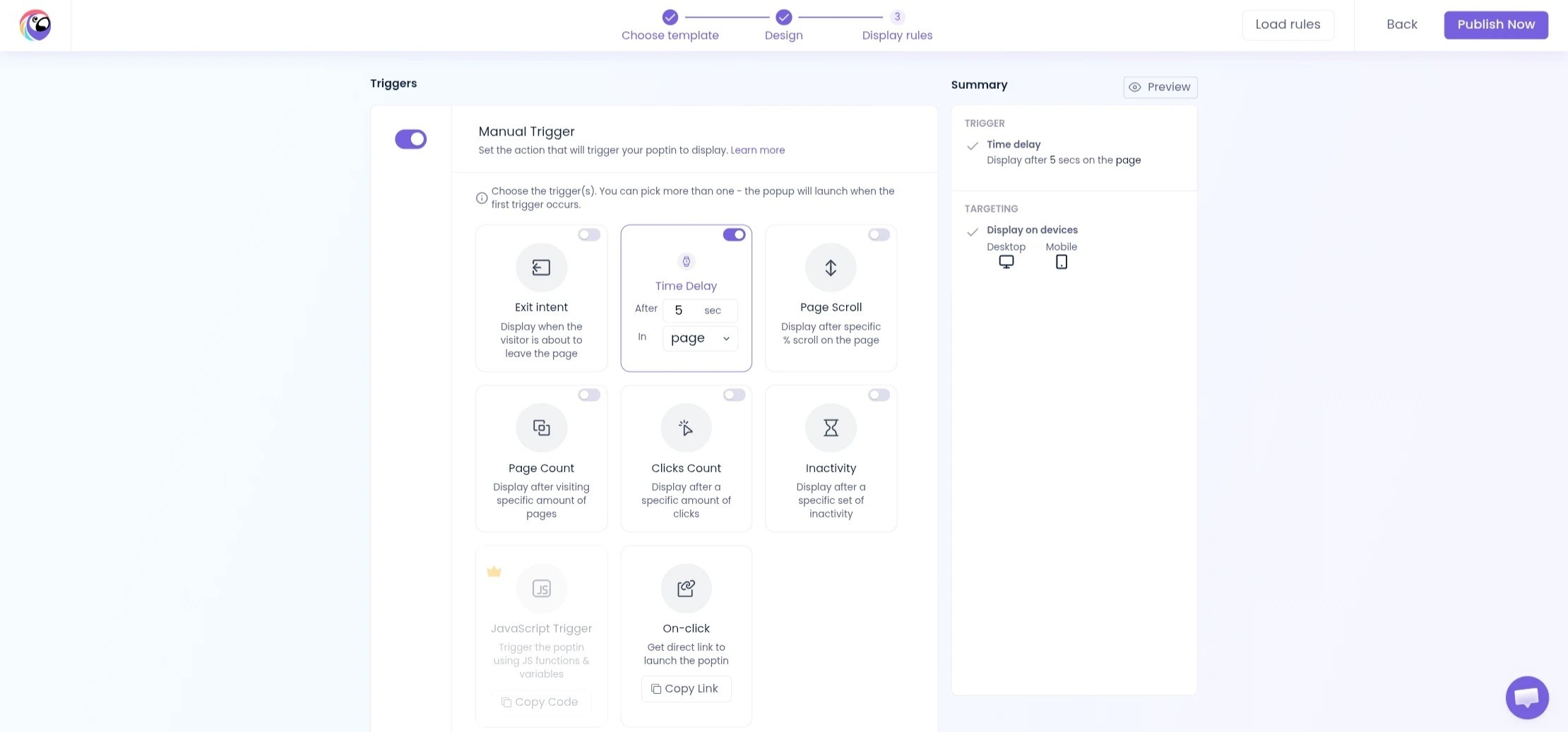
Task: Open the 'page' dropdown in Time Delay
Action: tap(700, 338)
